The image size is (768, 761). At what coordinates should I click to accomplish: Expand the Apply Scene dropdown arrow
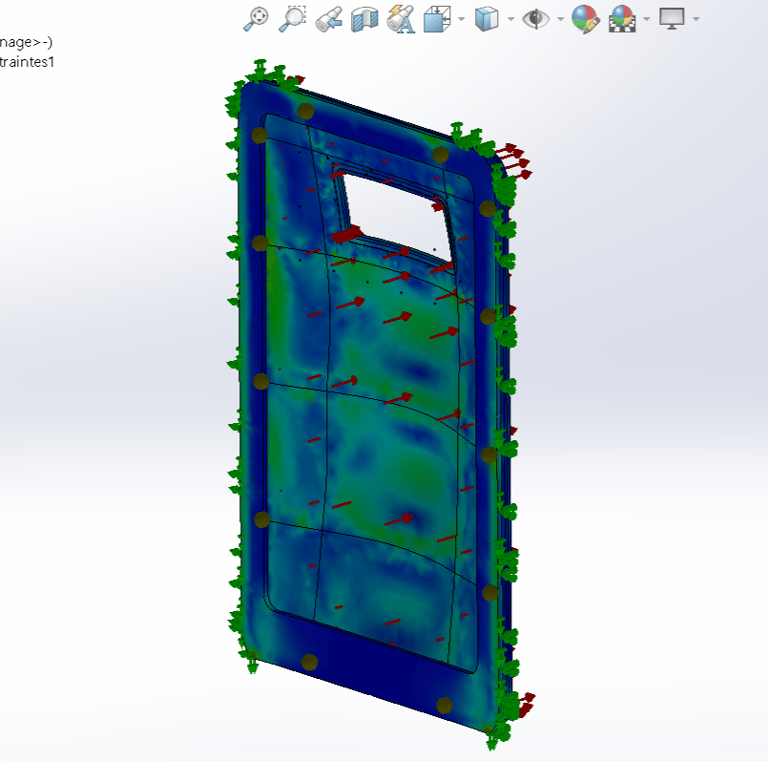pos(647,19)
